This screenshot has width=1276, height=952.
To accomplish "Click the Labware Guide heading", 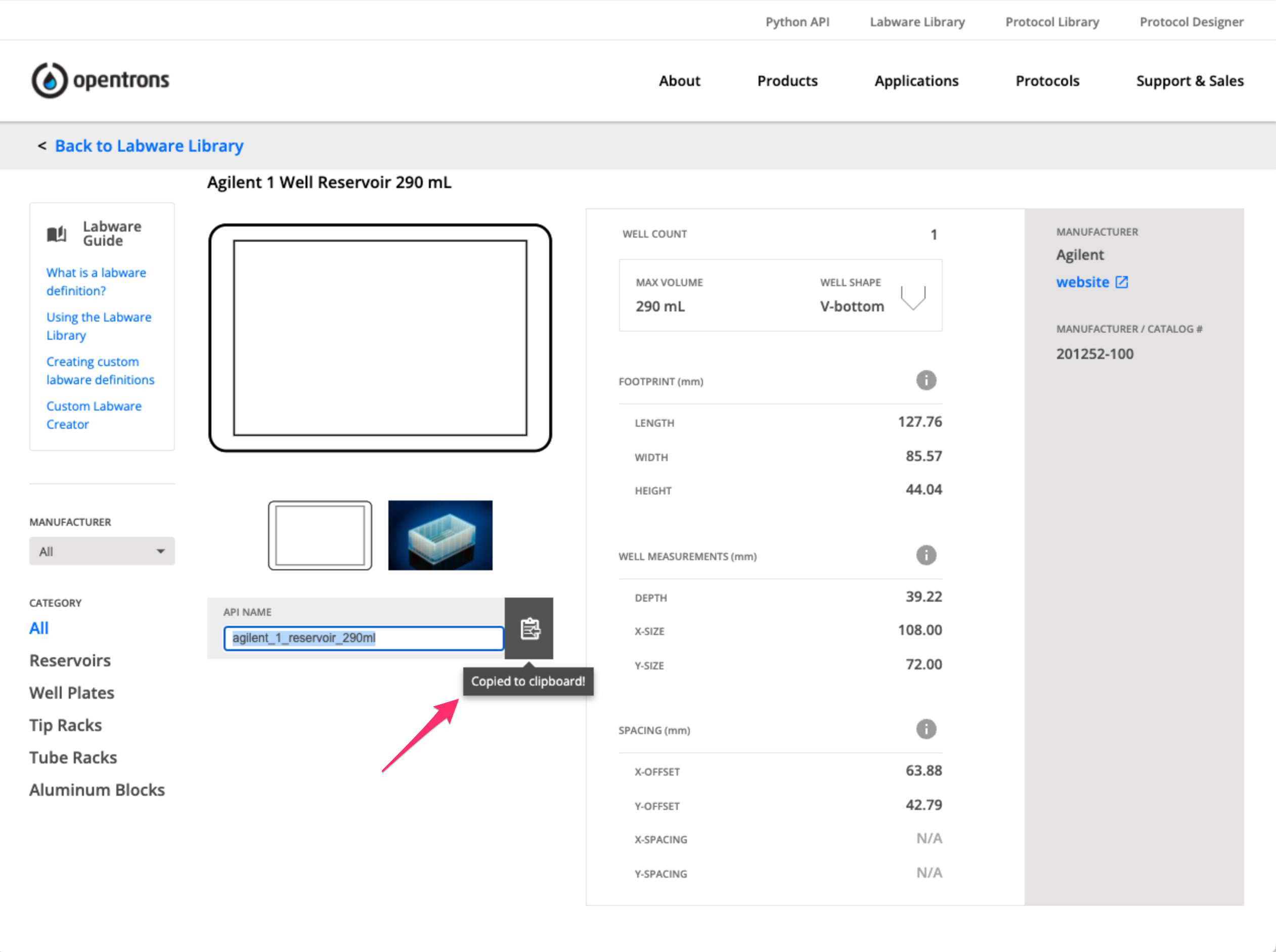I will pos(112,234).
